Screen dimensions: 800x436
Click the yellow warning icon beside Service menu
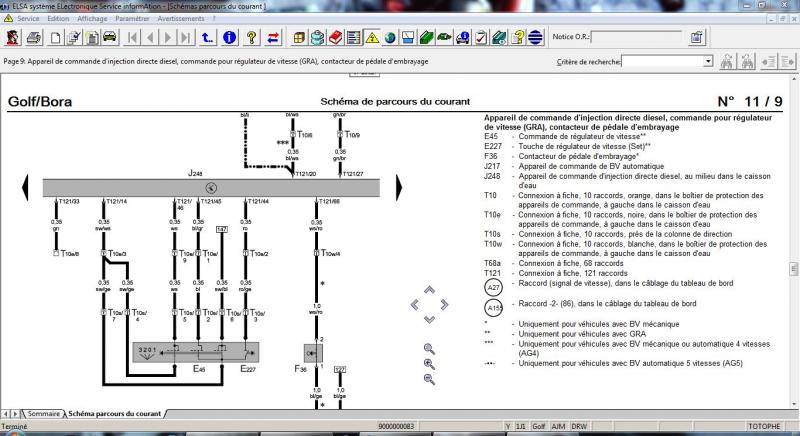point(8,18)
